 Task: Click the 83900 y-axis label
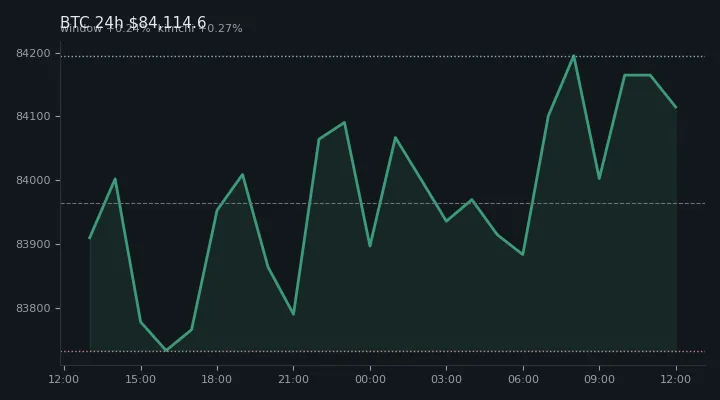pyautogui.click(x=33, y=244)
